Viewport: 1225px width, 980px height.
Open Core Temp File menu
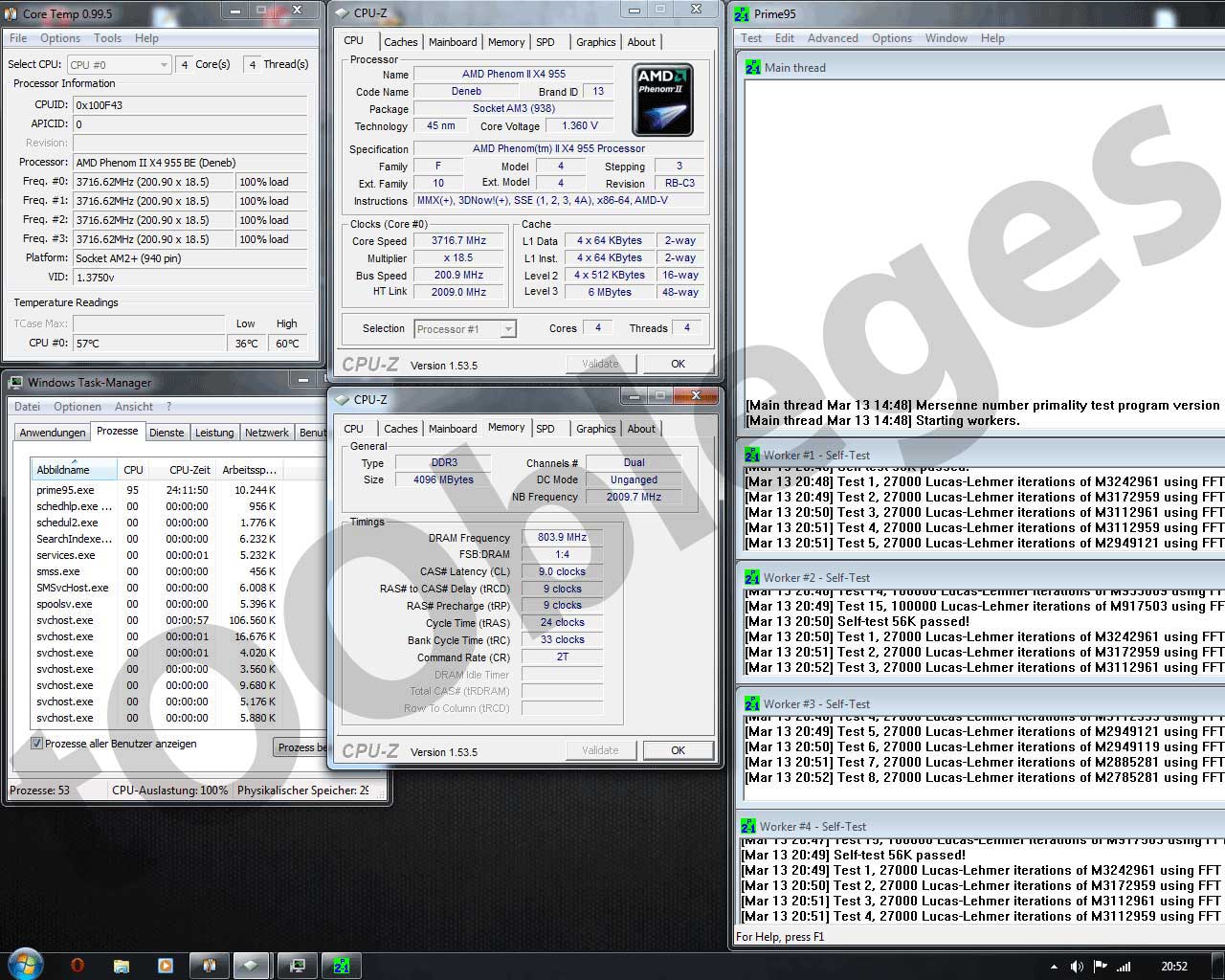coord(18,38)
